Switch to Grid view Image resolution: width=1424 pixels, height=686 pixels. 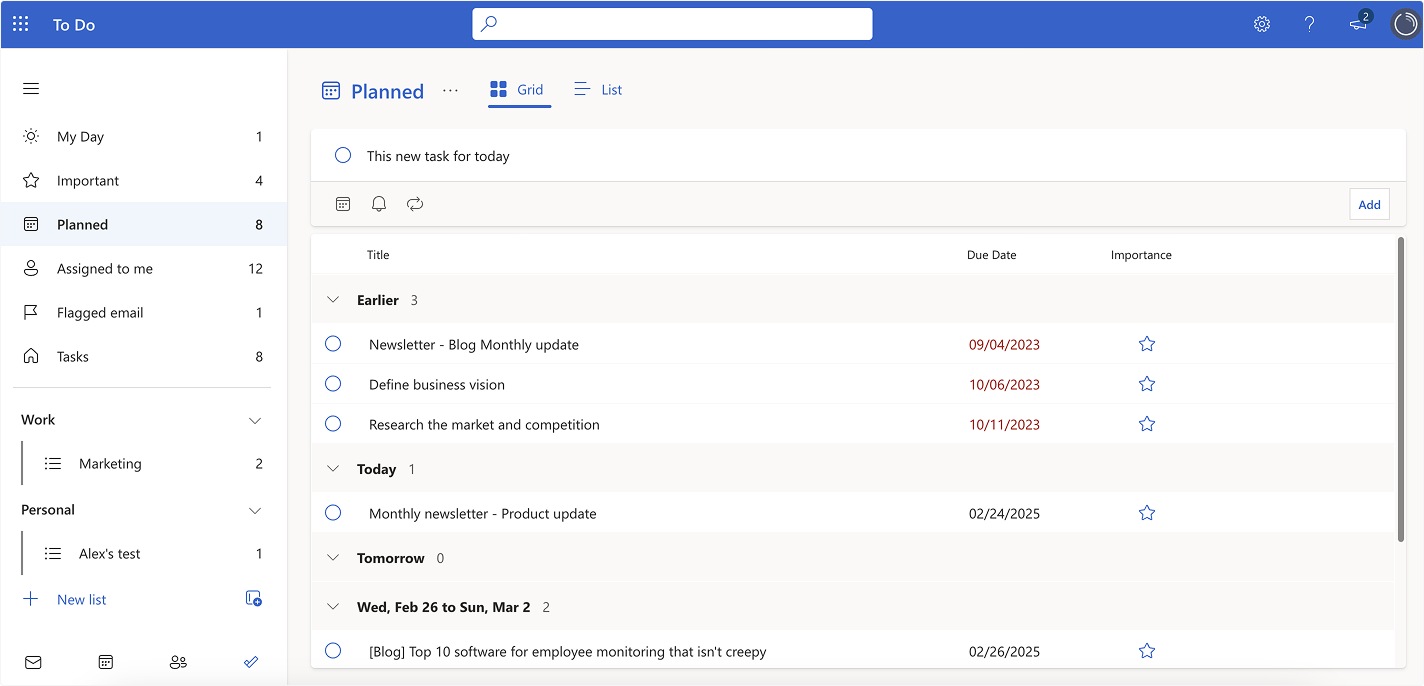click(x=518, y=89)
